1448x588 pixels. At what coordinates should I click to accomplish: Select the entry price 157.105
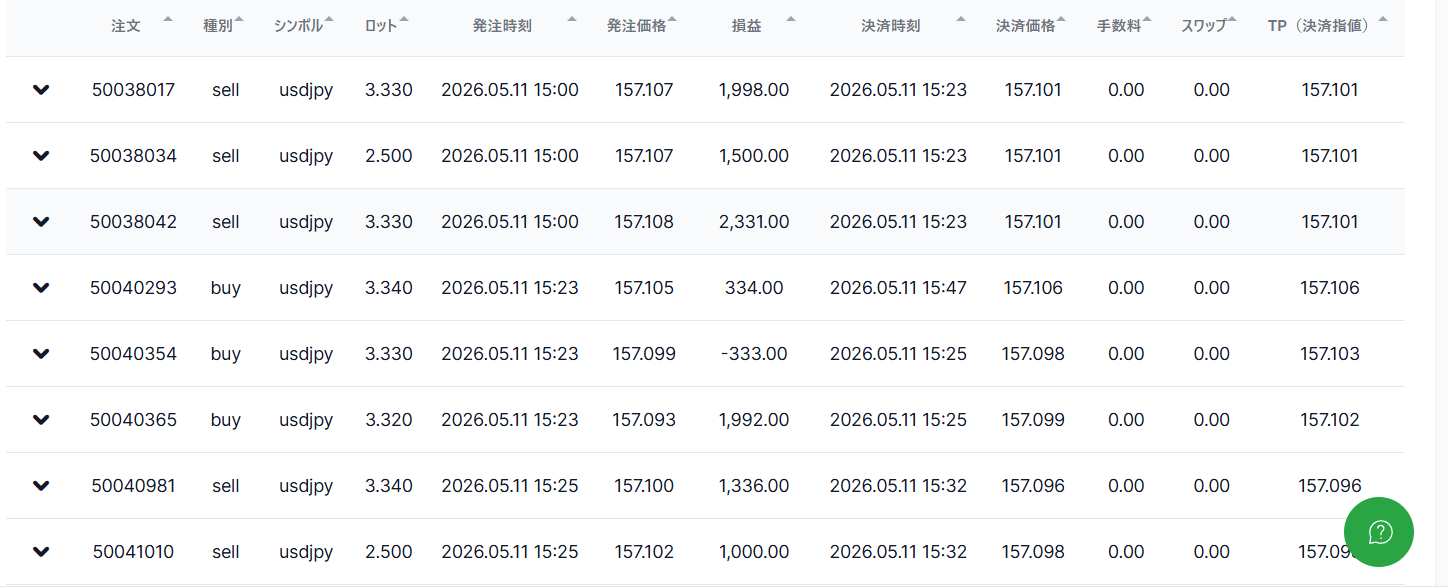pos(644,288)
